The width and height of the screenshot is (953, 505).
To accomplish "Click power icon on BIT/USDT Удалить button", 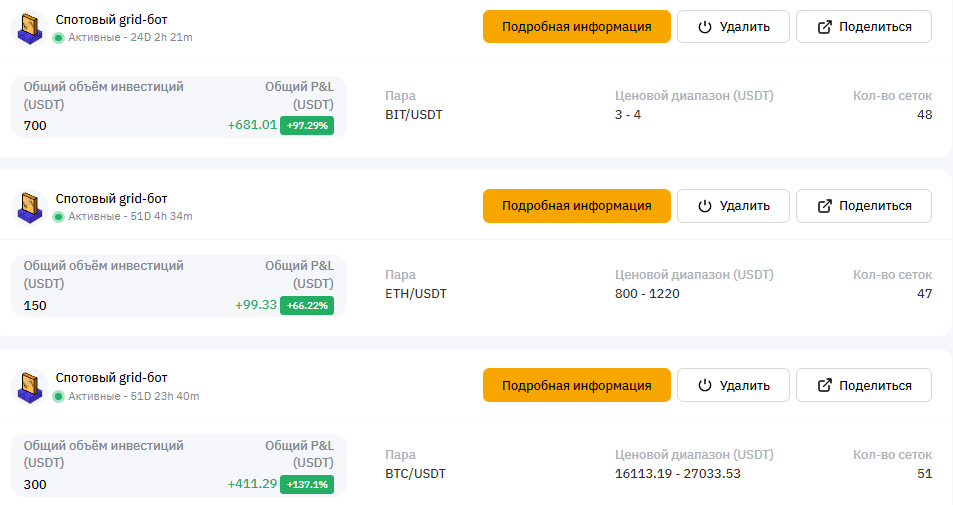I will click(704, 27).
